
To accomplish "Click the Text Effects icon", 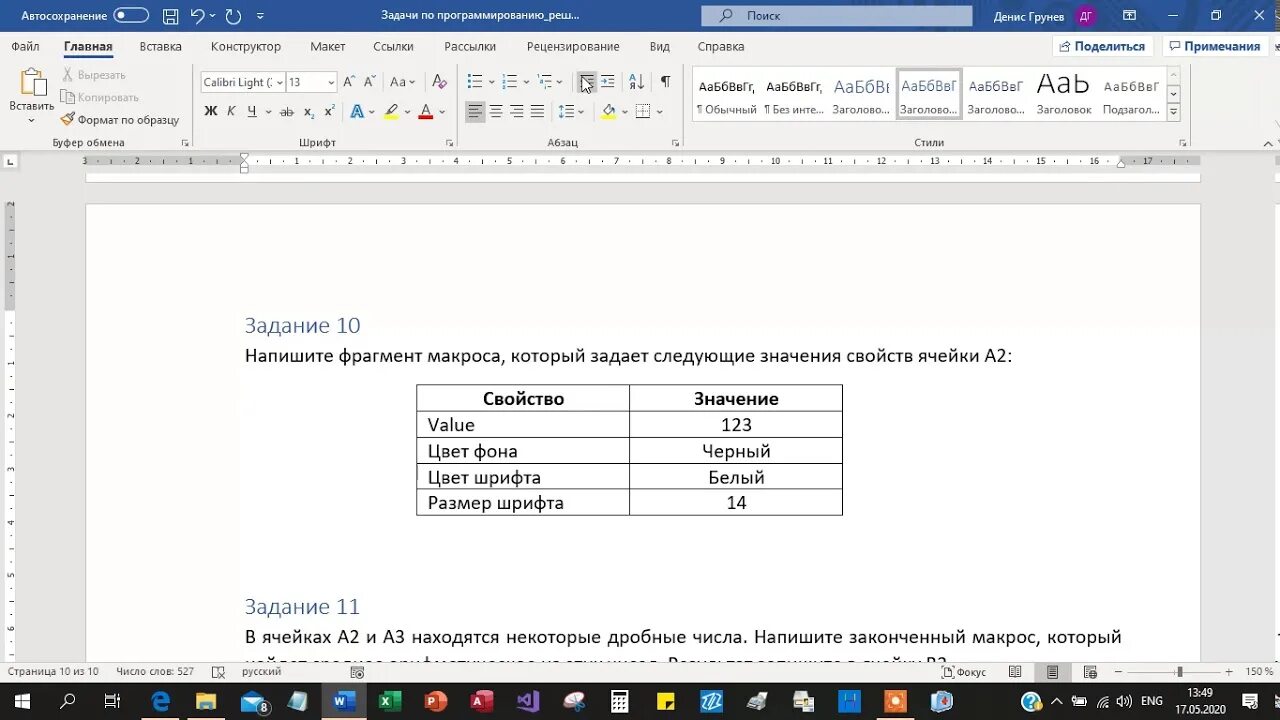I will pyautogui.click(x=357, y=111).
